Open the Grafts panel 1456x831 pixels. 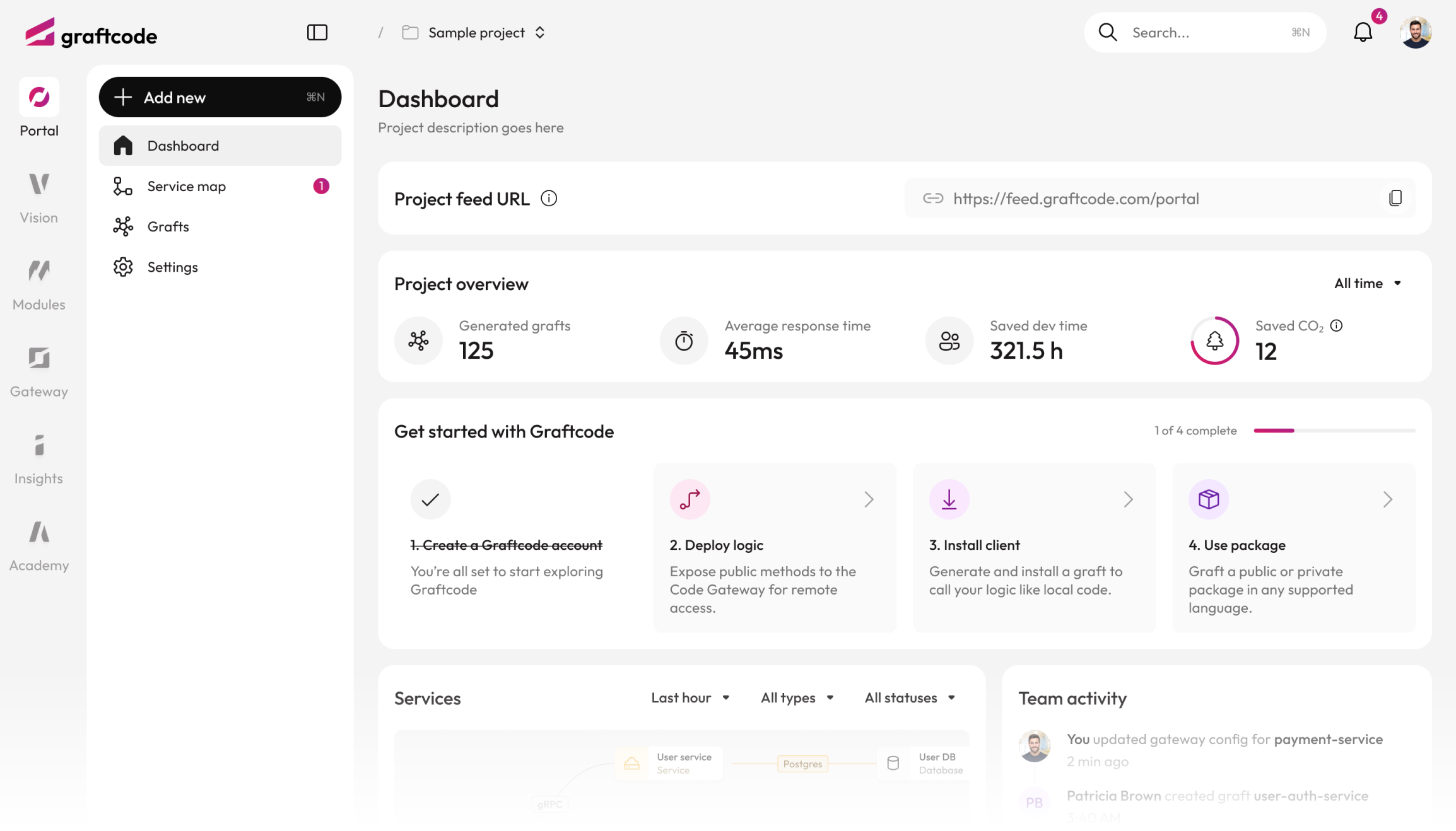[168, 226]
